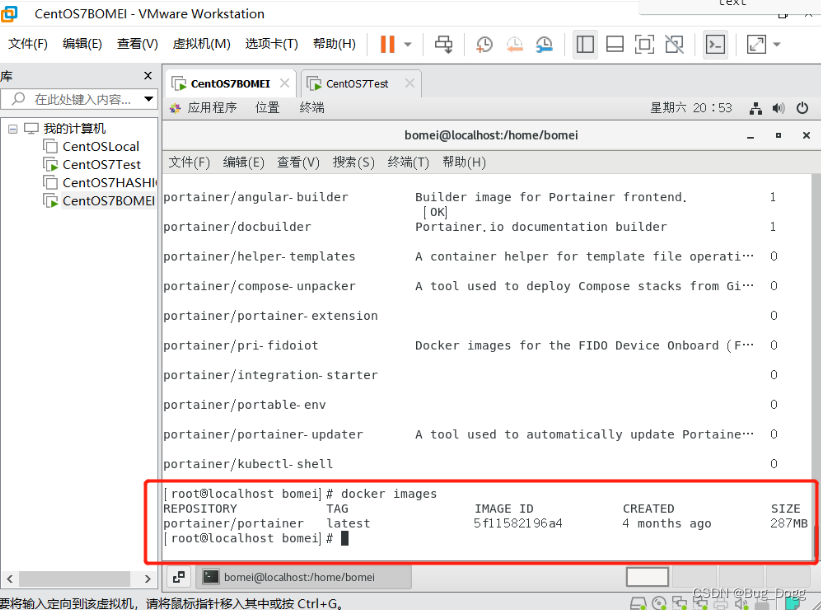Click the guest network status icon
Screen dimensions: 821x610
tap(756, 108)
